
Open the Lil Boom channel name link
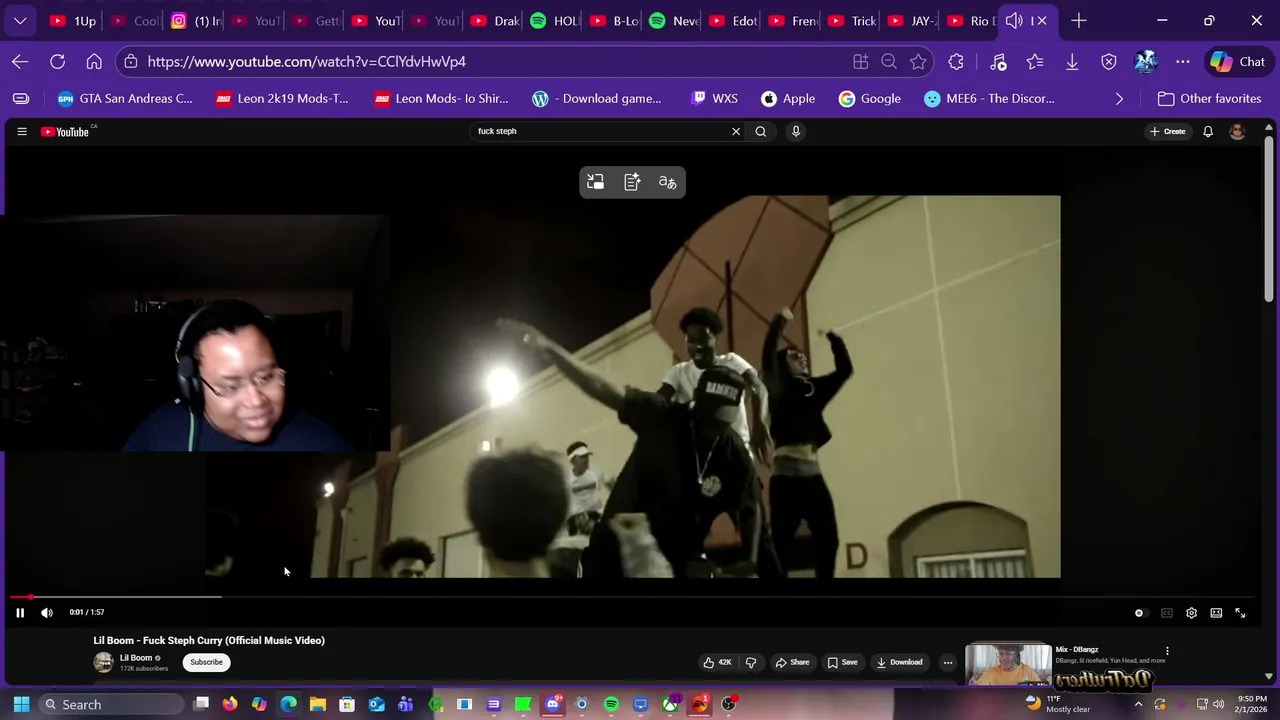[x=136, y=658]
